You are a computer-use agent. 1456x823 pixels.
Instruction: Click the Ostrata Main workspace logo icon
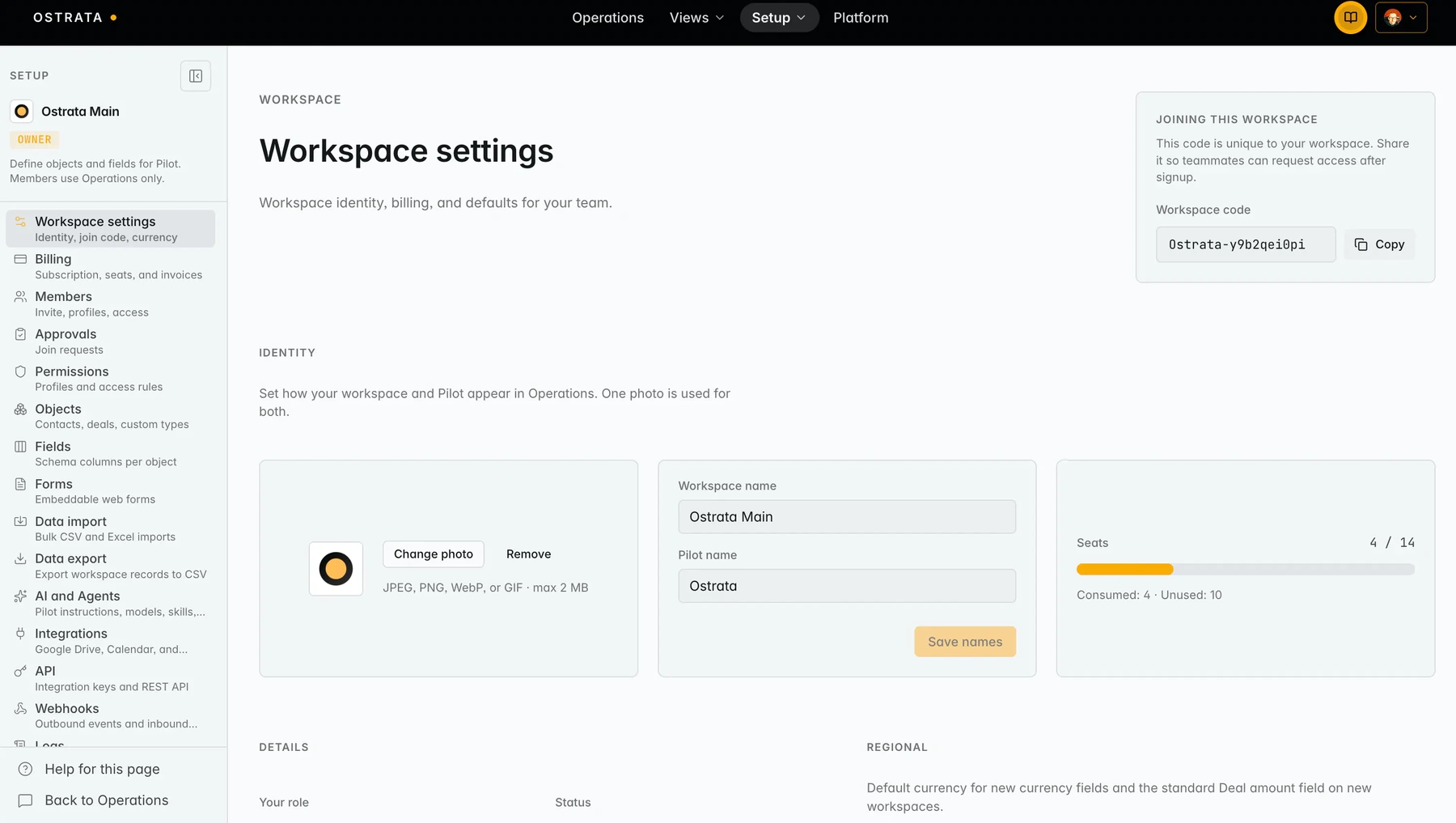(x=22, y=112)
